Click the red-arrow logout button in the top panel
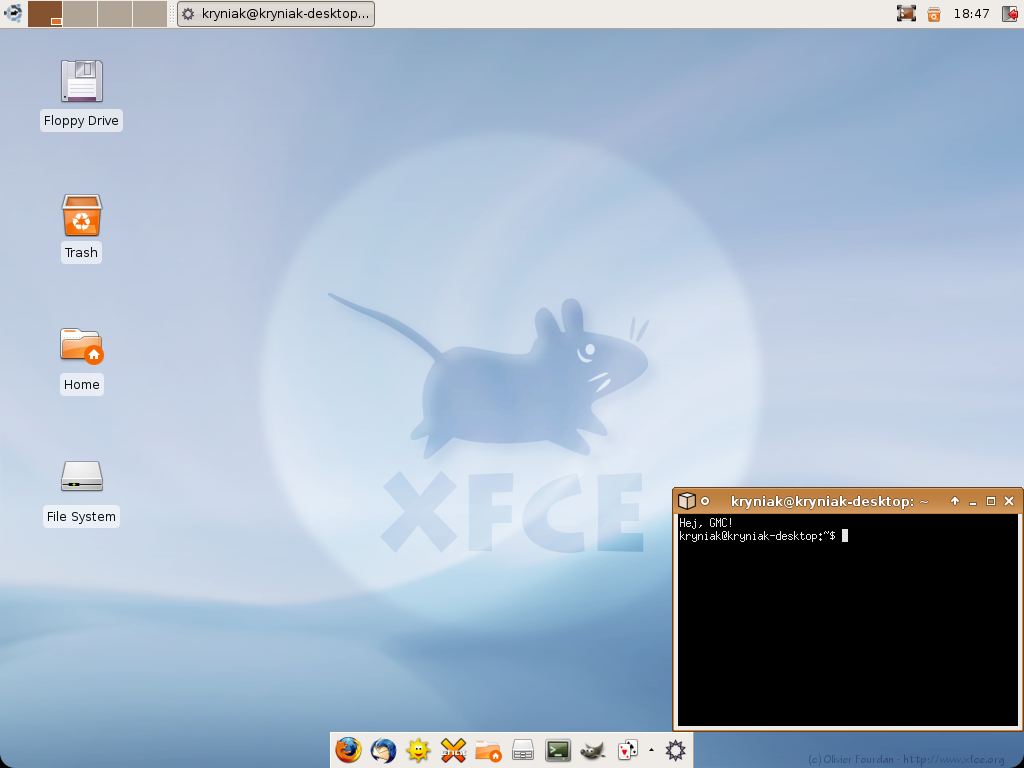Screen dimensions: 1024x768 1009,14
